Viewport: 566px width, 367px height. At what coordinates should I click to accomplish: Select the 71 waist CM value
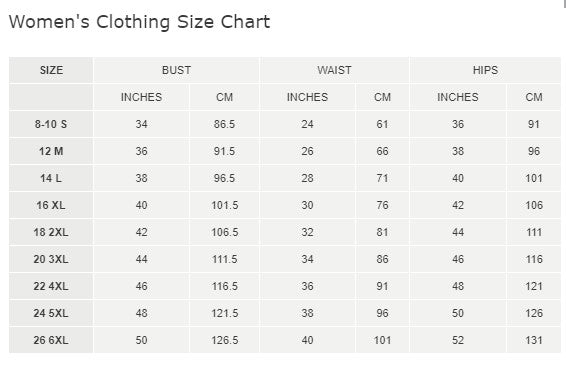pyautogui.click(x=383, y=178)
